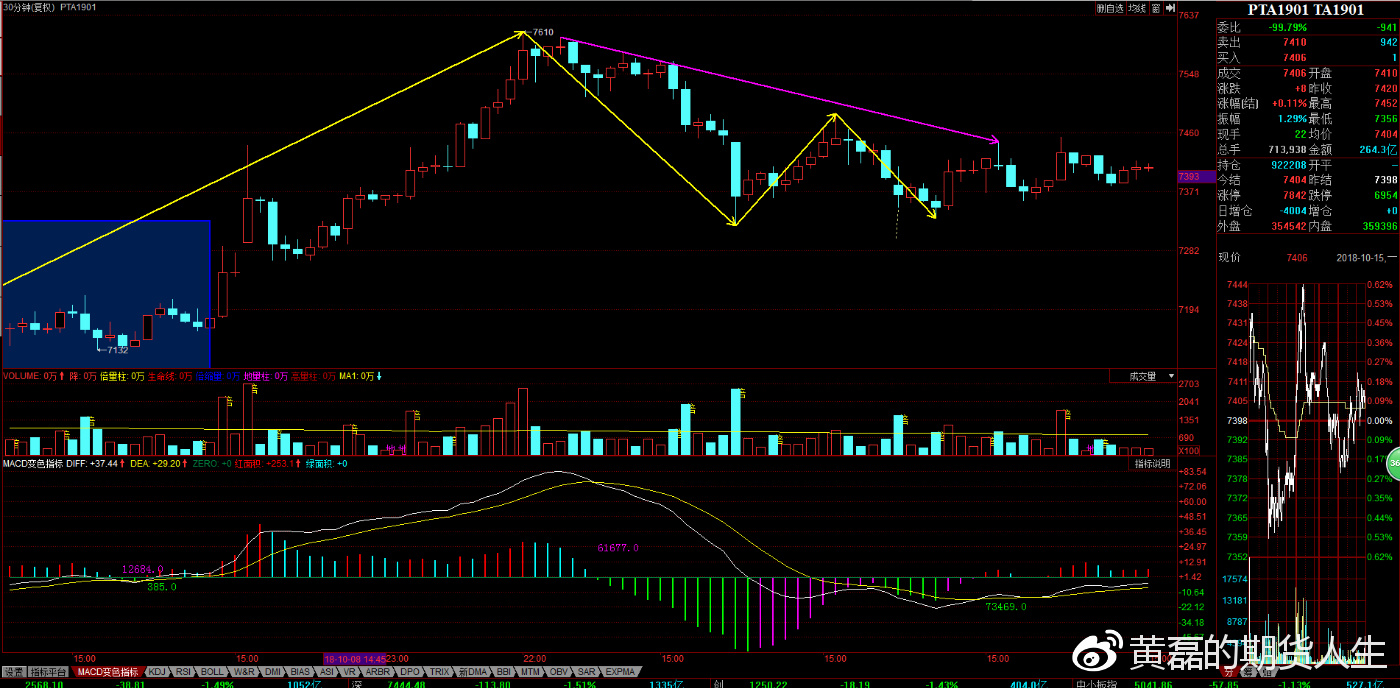1400x688 pixels.
Task: Click the MA1 indicator arrow in volume header
Action: click(x=380, y=377)
